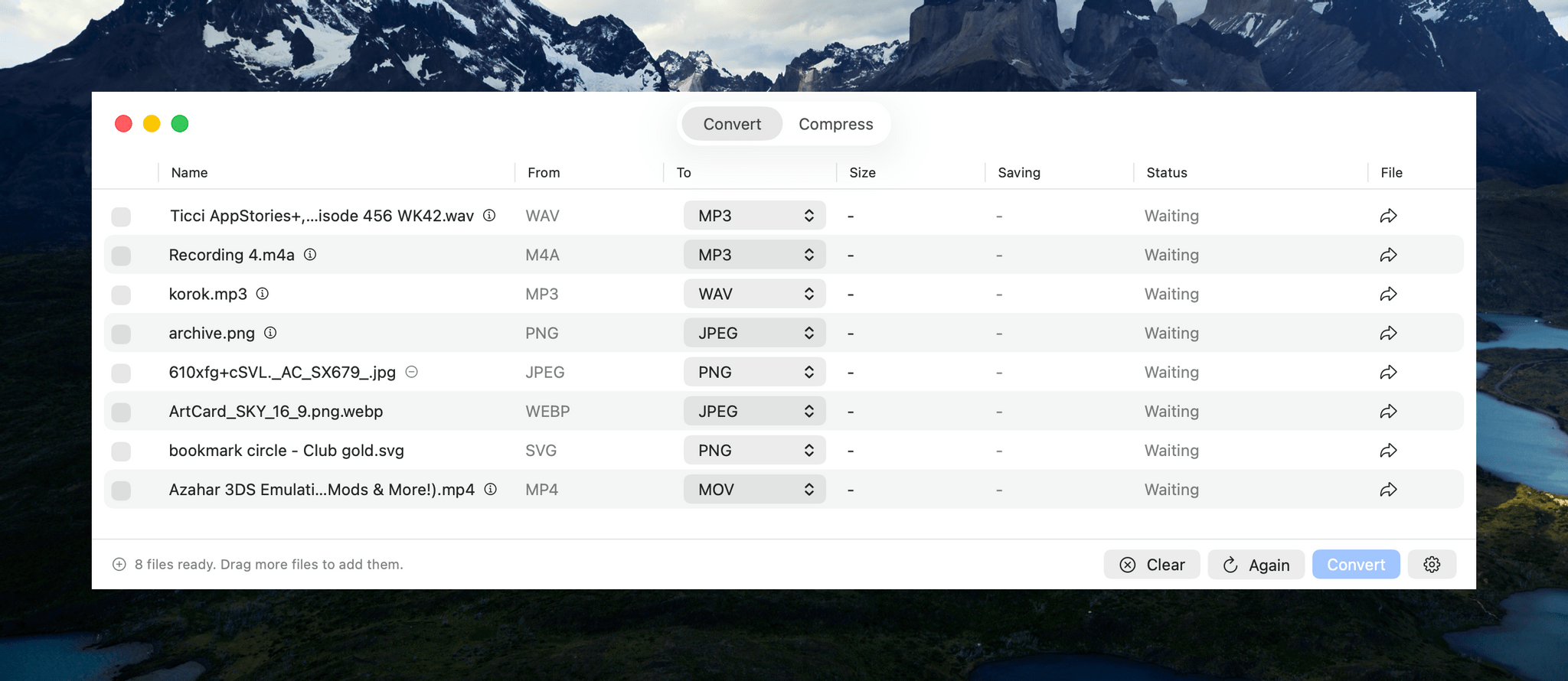Change archive.png output format from JPEG

tap(754, 334)
